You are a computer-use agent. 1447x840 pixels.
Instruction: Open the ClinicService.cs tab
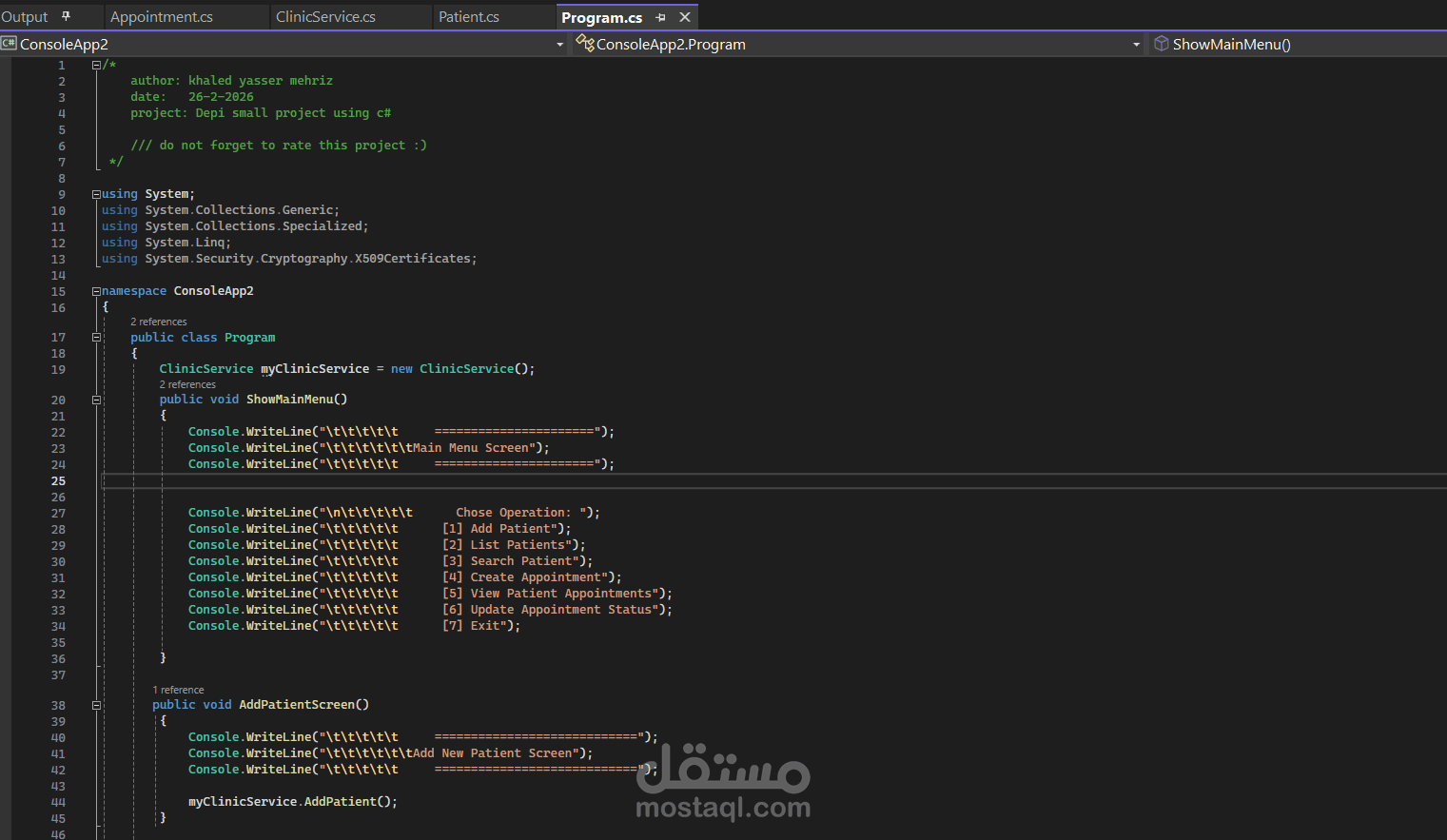click(325, 17)
